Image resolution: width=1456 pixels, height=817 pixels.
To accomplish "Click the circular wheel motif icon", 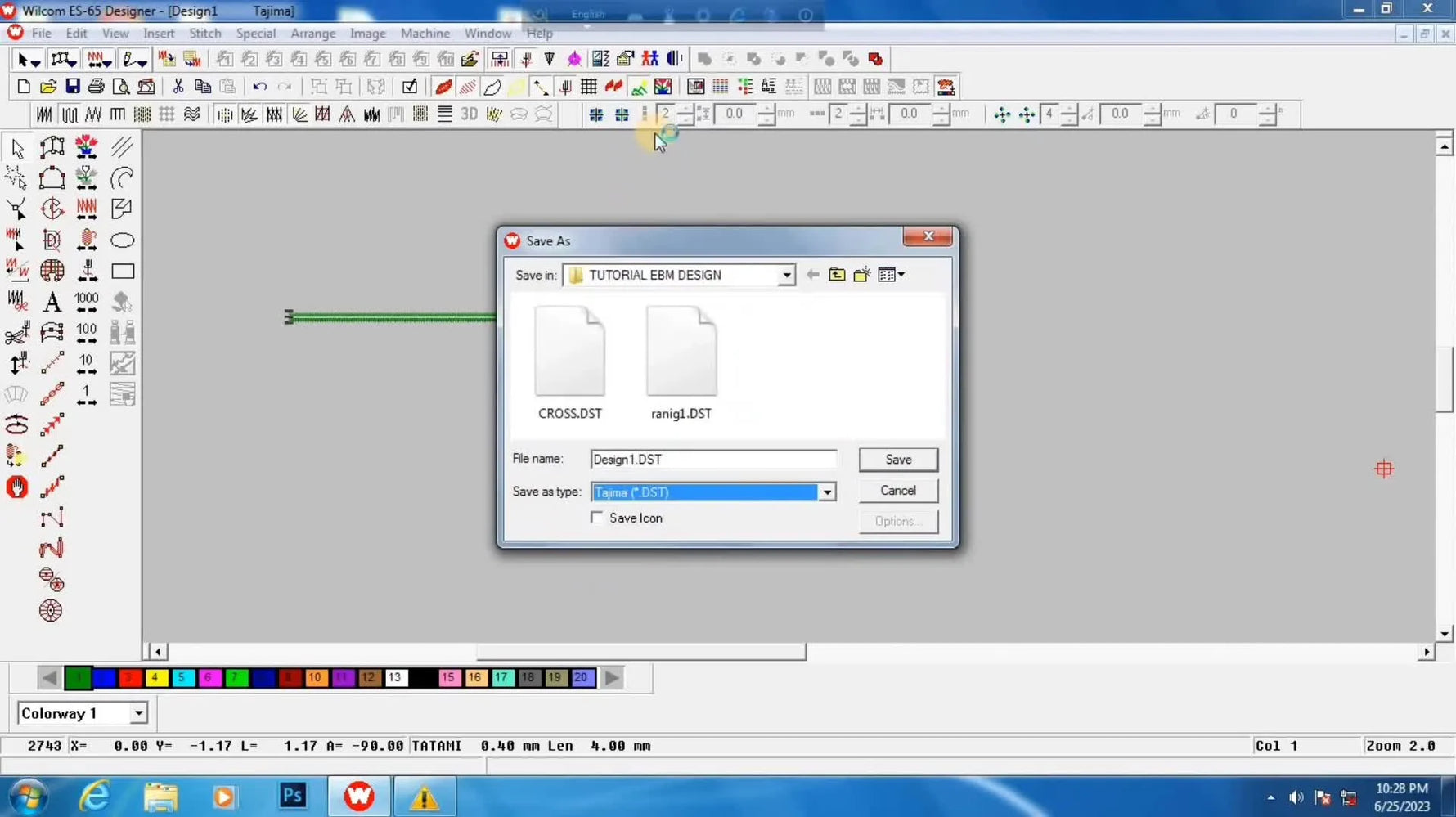I will (x=51, y=611).
